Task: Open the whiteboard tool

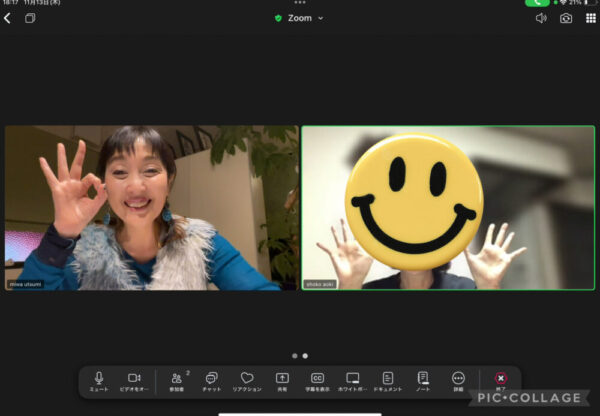Action: pos(353,380)
